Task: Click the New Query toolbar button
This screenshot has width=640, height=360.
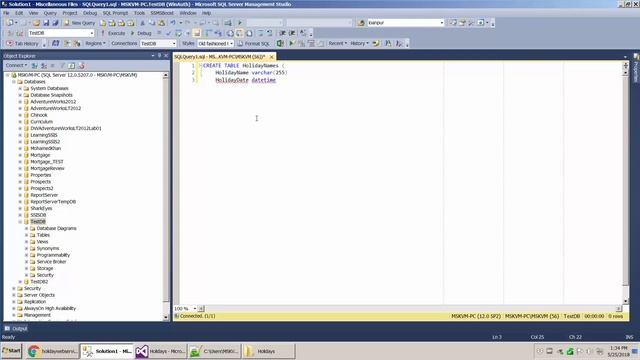Action: (79, 23)
